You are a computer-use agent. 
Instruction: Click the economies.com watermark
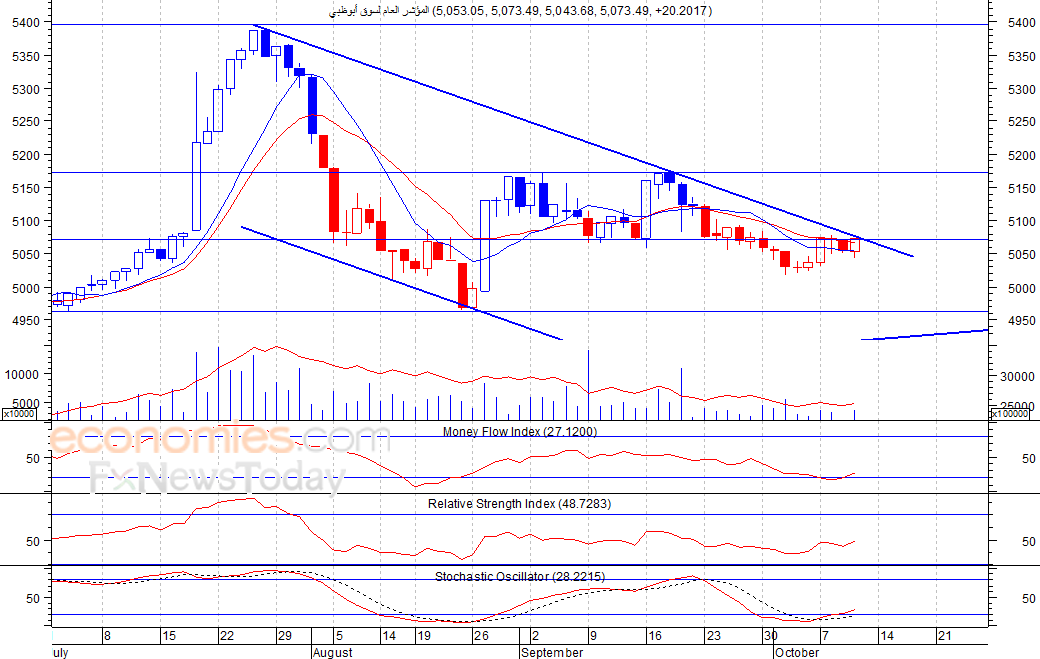[219, 438]
